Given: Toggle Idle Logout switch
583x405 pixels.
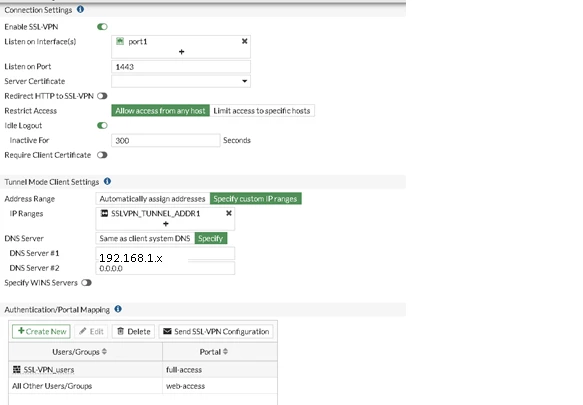Looking at the screenshot, I should coord(102,125).
